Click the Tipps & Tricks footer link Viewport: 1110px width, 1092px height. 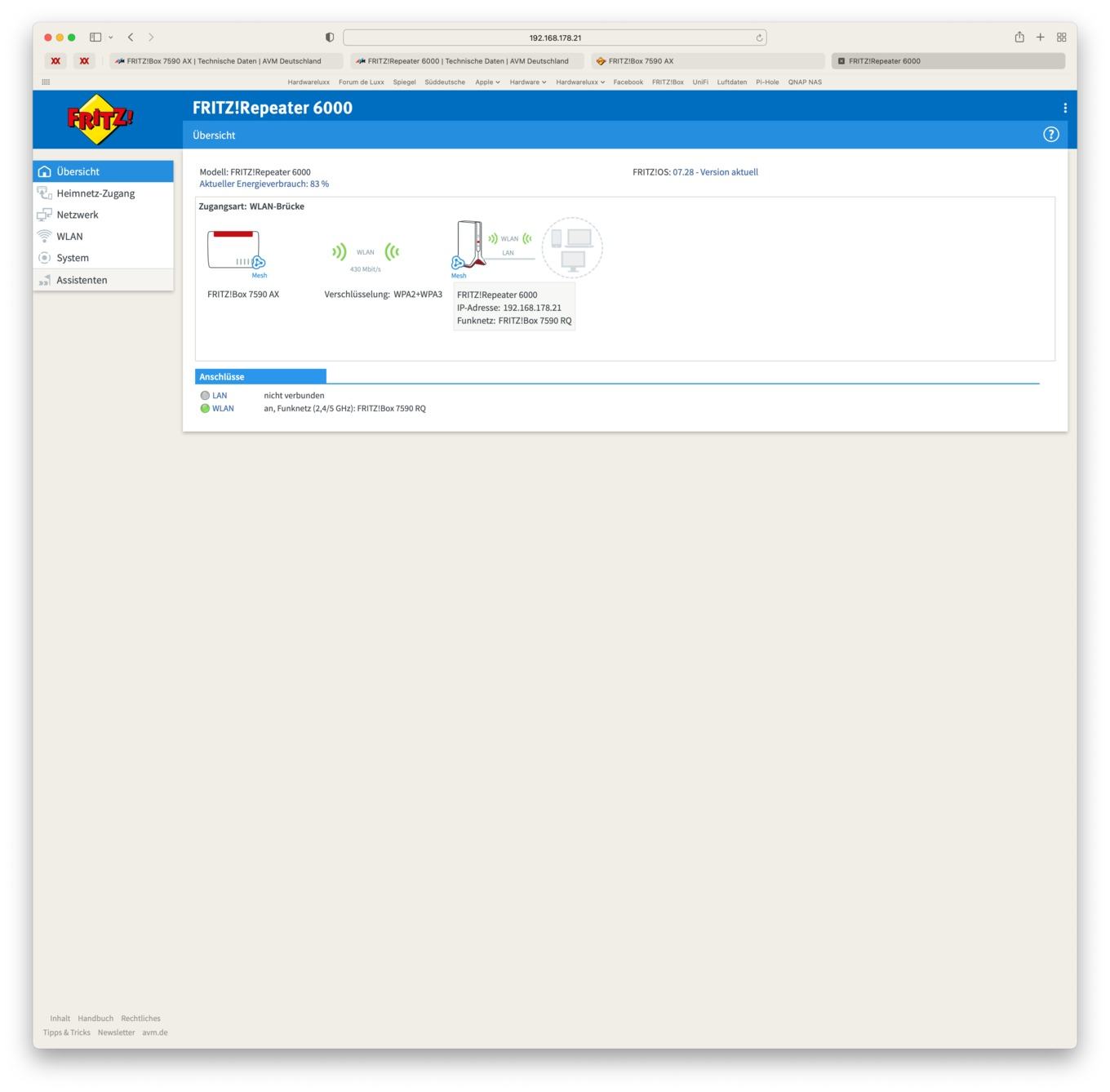tap(67, 1032)
